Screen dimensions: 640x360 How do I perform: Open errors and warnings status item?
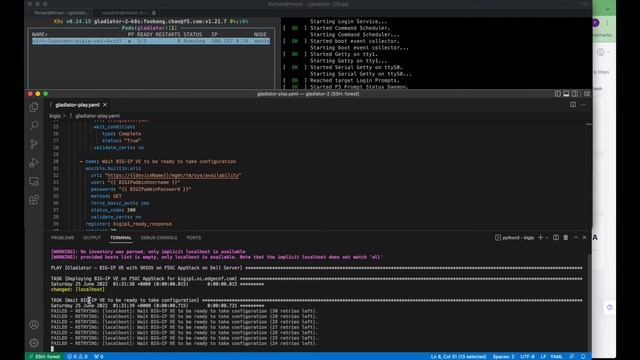click(x=78, y=357)
